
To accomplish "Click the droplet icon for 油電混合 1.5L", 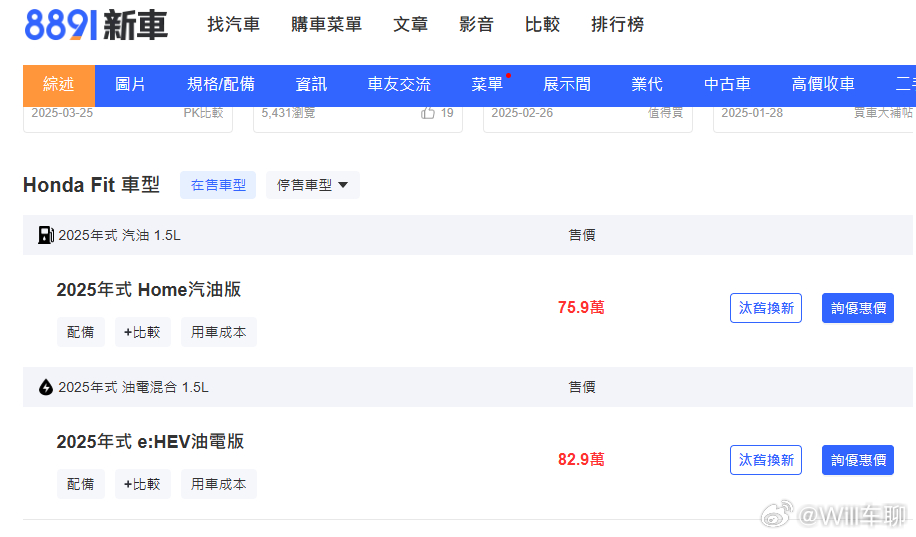I will tap(46, 387).
